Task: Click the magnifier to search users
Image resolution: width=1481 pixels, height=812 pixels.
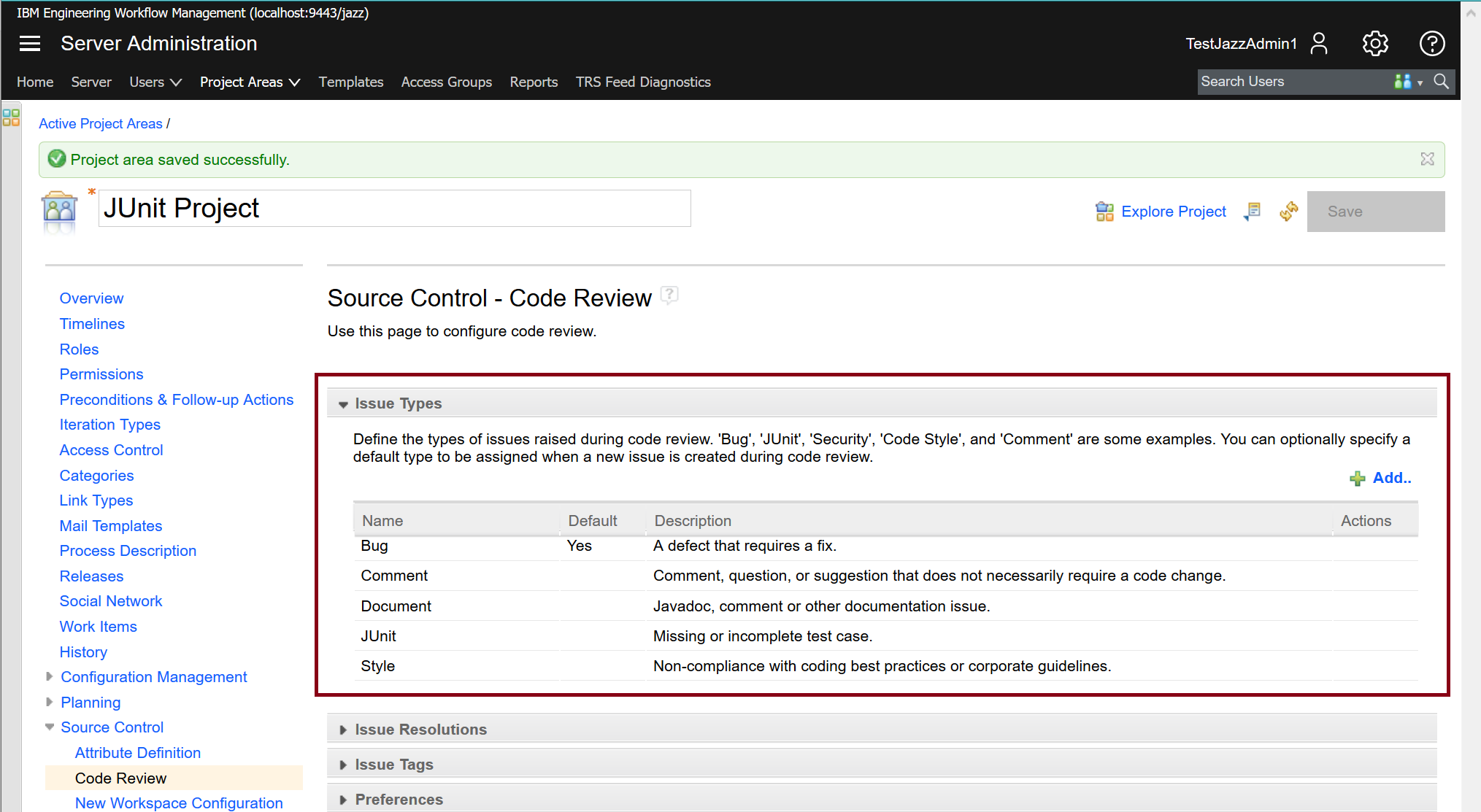Action: tap(1441, 82)
